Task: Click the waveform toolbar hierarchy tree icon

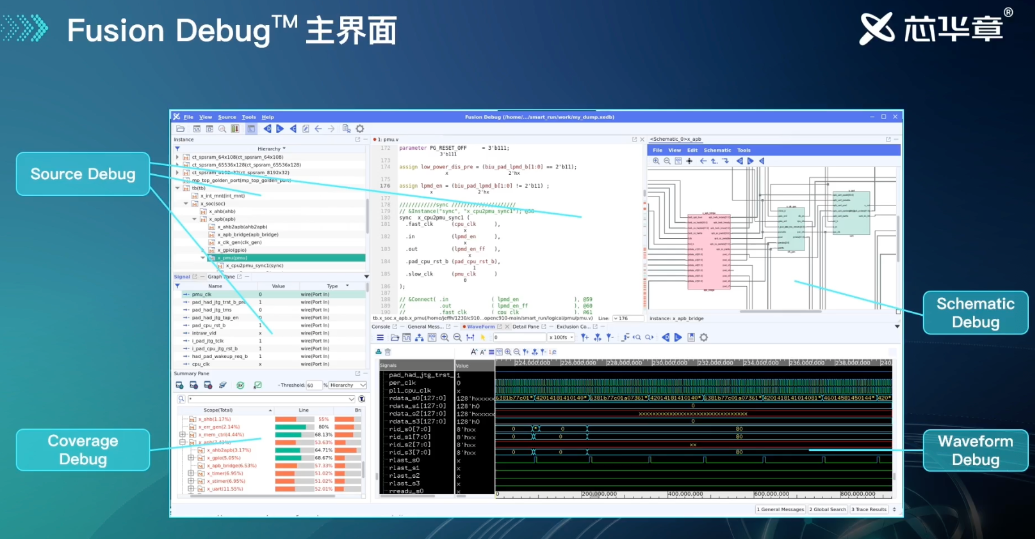Action: [419, 337]
